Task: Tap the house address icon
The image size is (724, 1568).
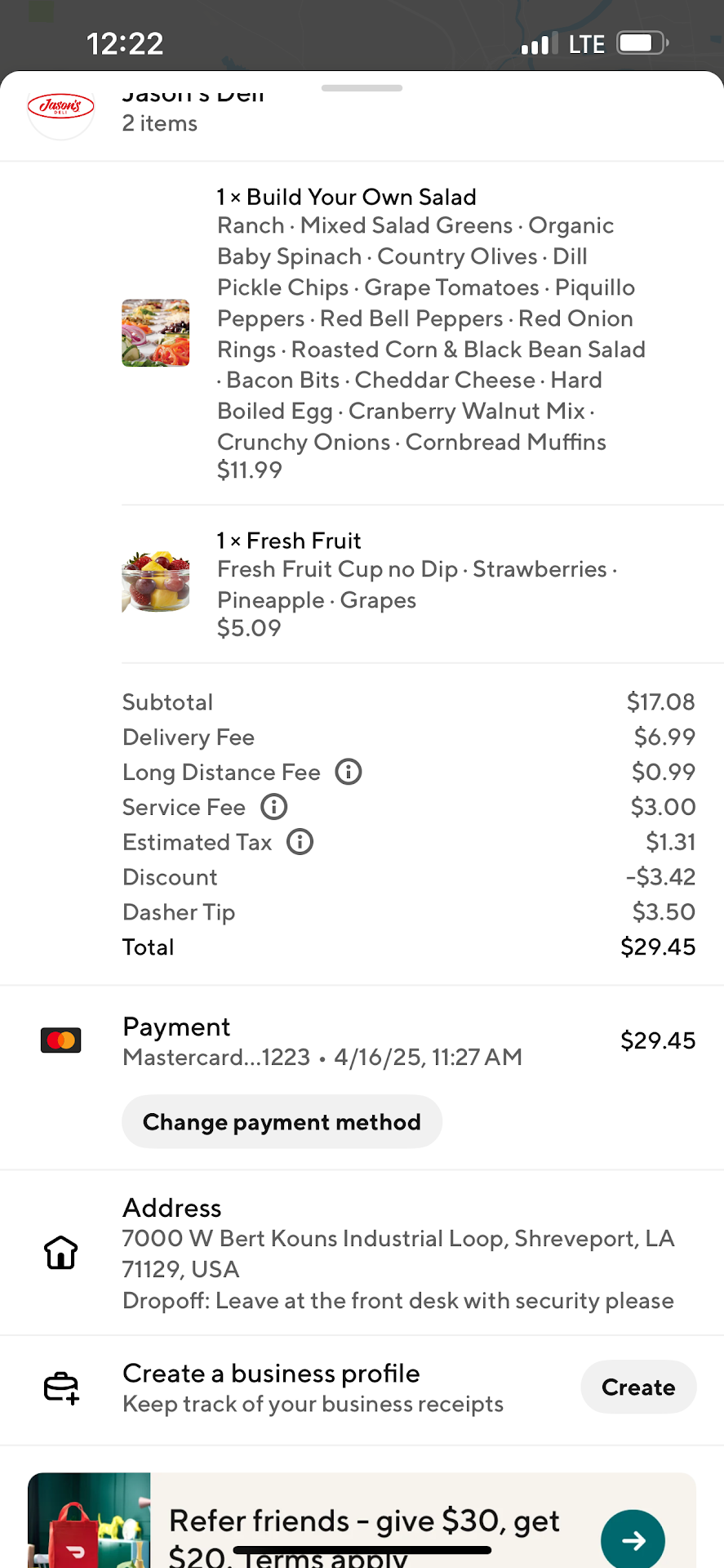Action: point(61,1253)
